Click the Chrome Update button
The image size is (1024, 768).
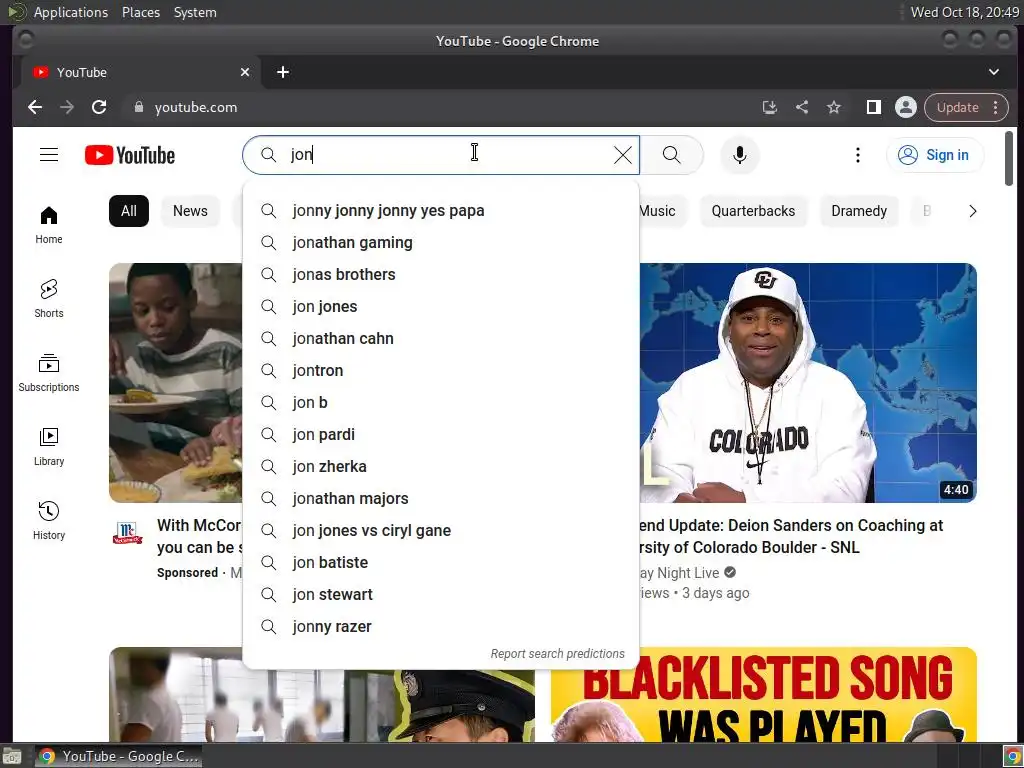[957, 107]
